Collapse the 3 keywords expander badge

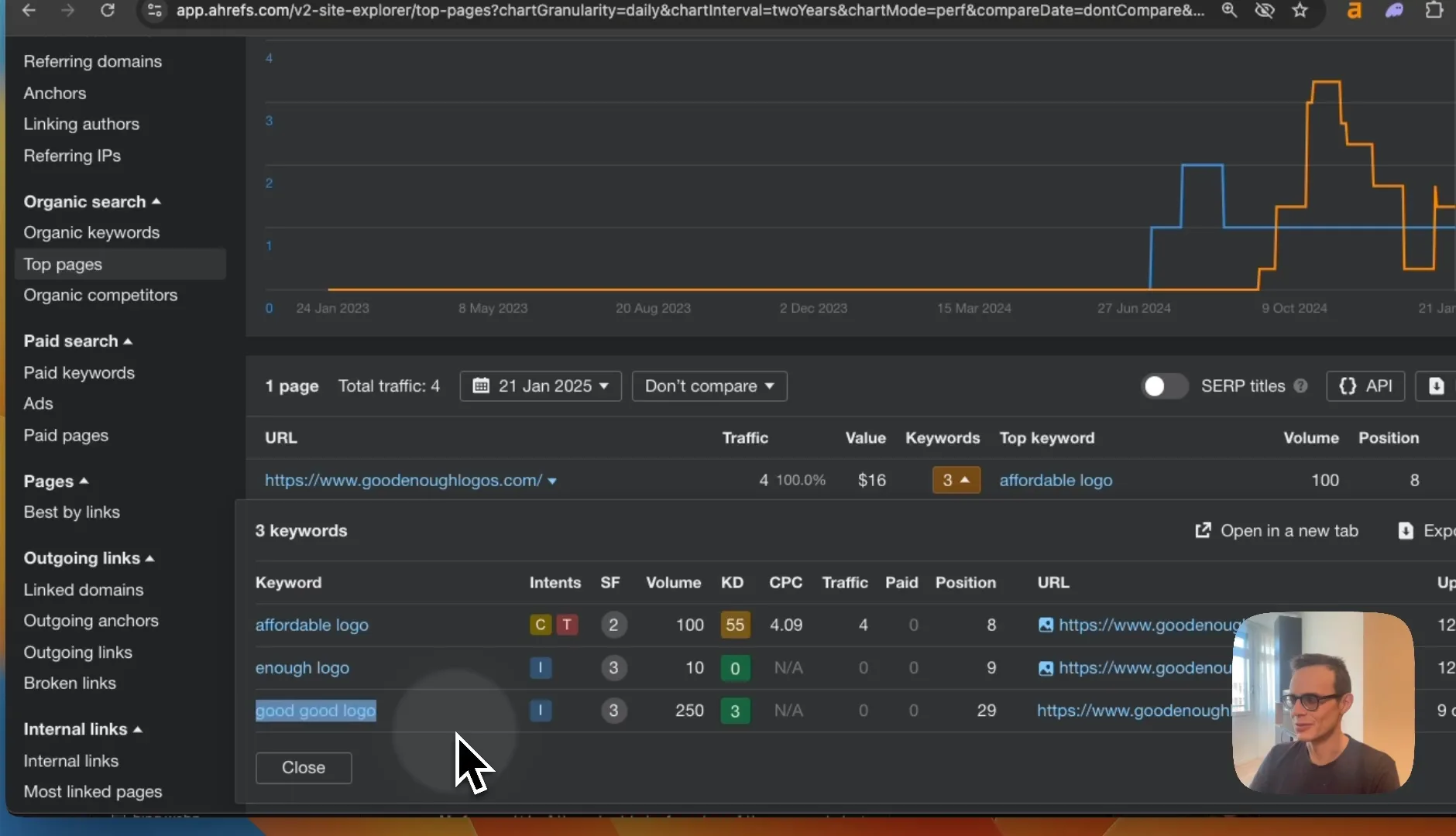pos(956,480)
